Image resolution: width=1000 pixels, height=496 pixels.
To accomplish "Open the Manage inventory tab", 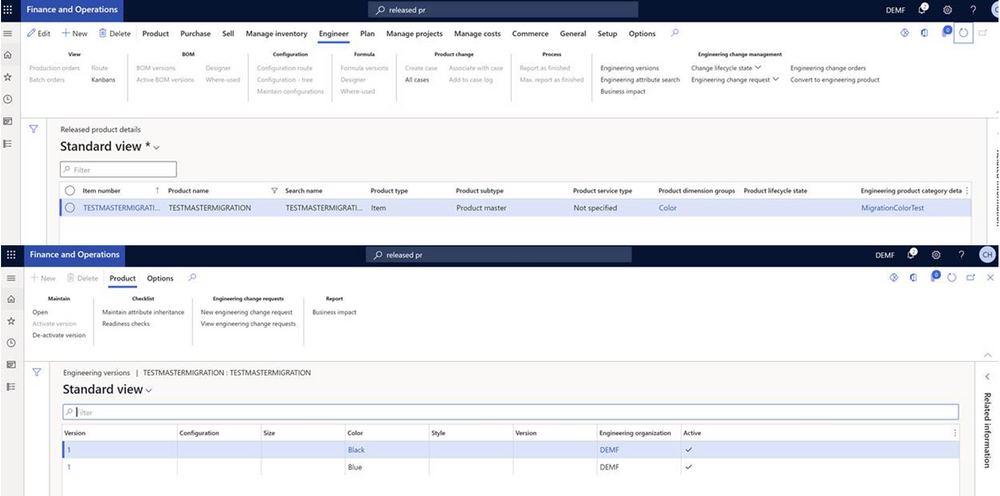I will [x=276, y=34].
